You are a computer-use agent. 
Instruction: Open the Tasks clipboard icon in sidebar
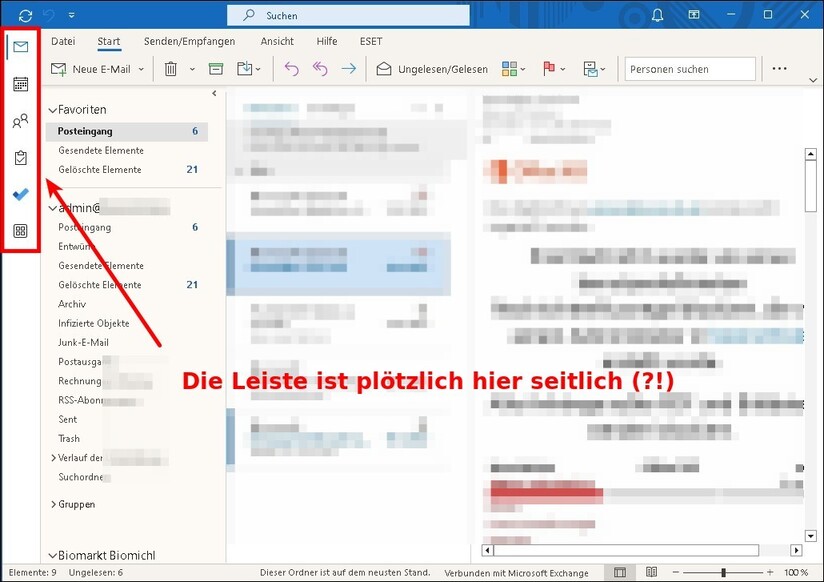(20, 157)
